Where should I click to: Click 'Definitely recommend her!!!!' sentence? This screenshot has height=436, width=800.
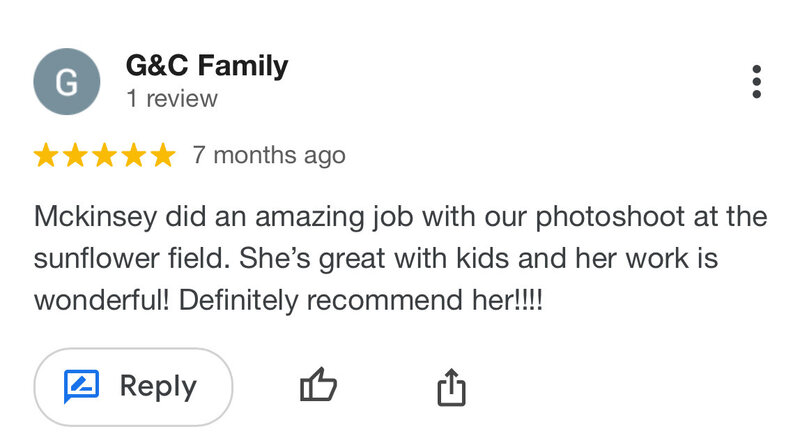(x=361, y=300)
